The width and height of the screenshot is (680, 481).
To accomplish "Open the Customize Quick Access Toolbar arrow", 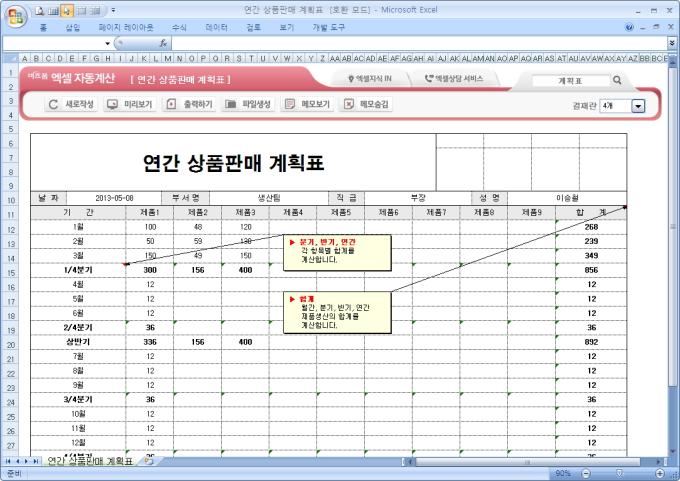I will coord(113,10).
